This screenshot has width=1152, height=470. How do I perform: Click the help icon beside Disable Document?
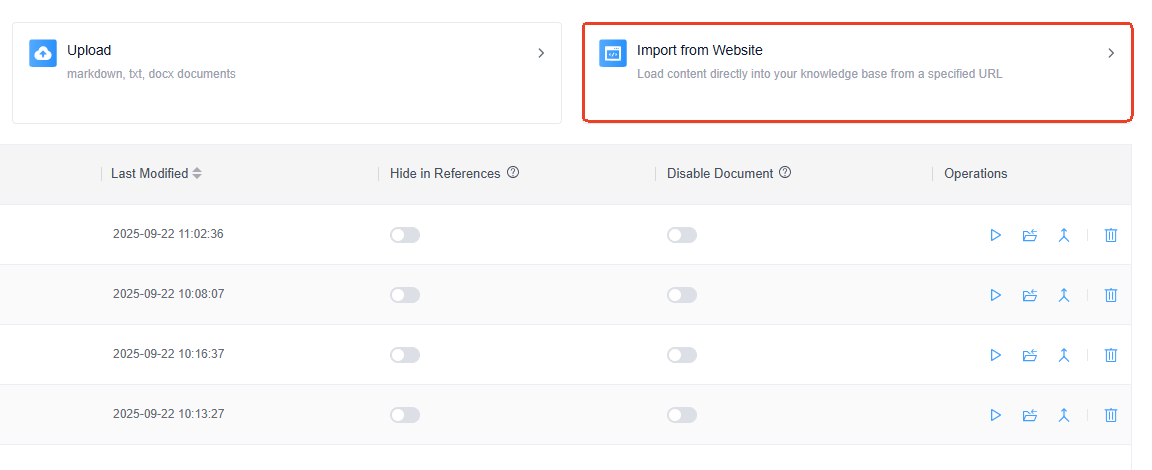(785, 173)
